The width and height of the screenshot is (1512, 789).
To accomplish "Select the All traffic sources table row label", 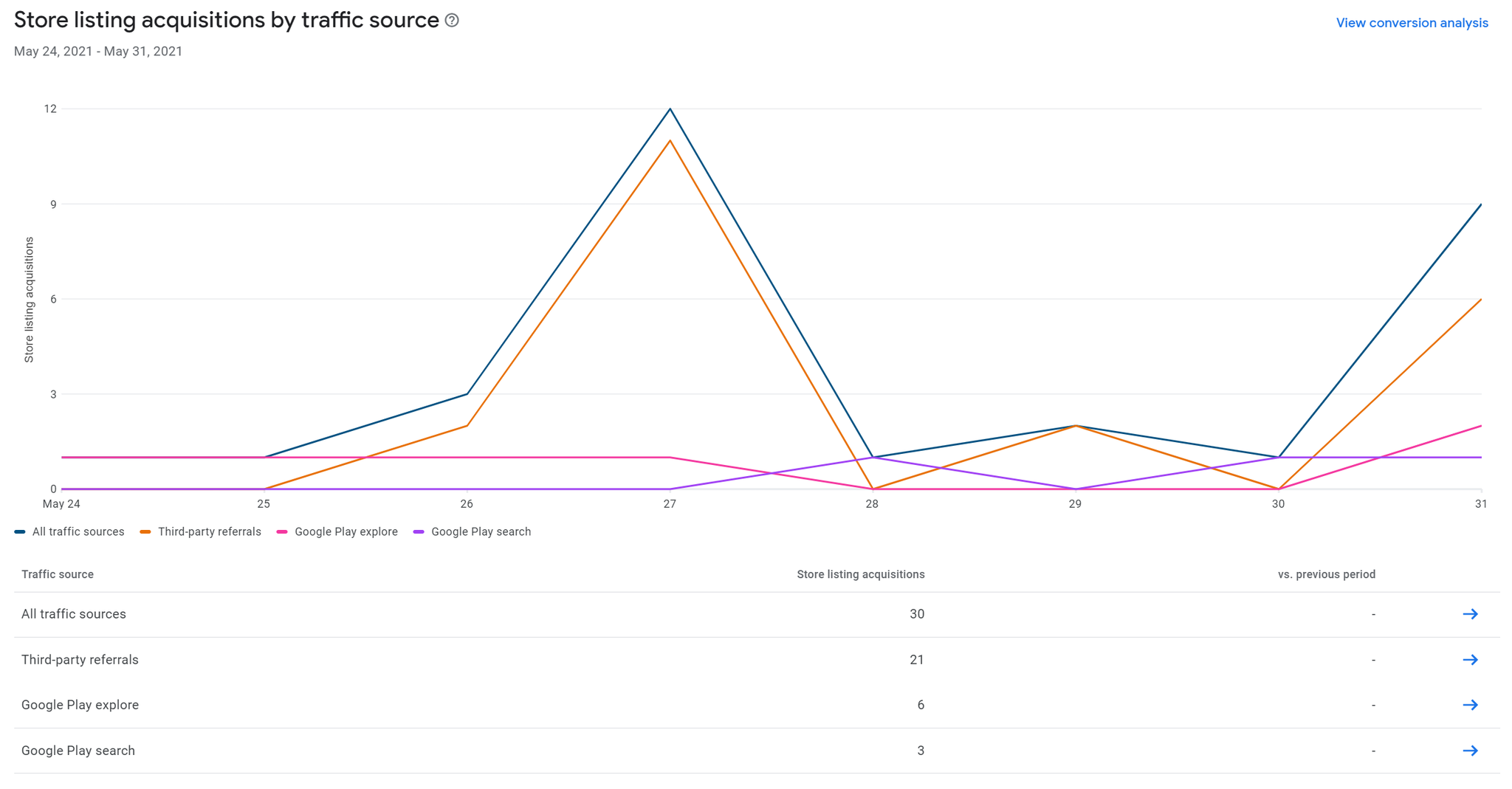I will 74,614.
